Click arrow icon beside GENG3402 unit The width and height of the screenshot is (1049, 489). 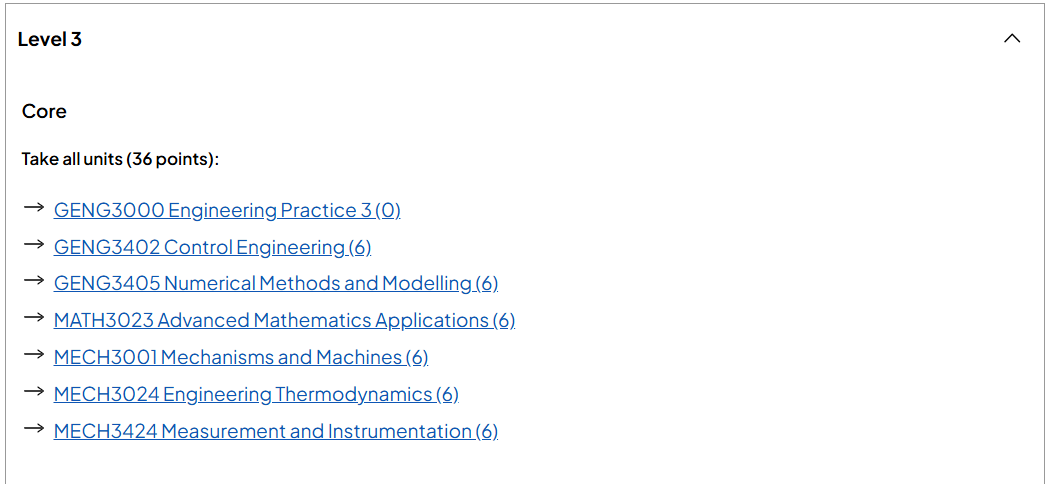coord(33,245)
